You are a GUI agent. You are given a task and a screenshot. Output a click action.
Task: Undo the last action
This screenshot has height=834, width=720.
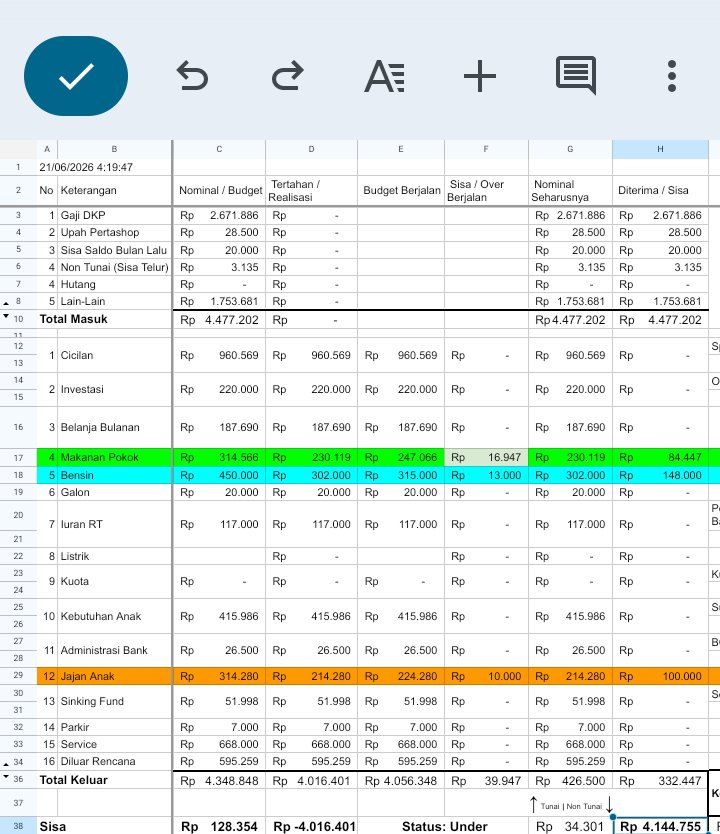coord(192,76)
